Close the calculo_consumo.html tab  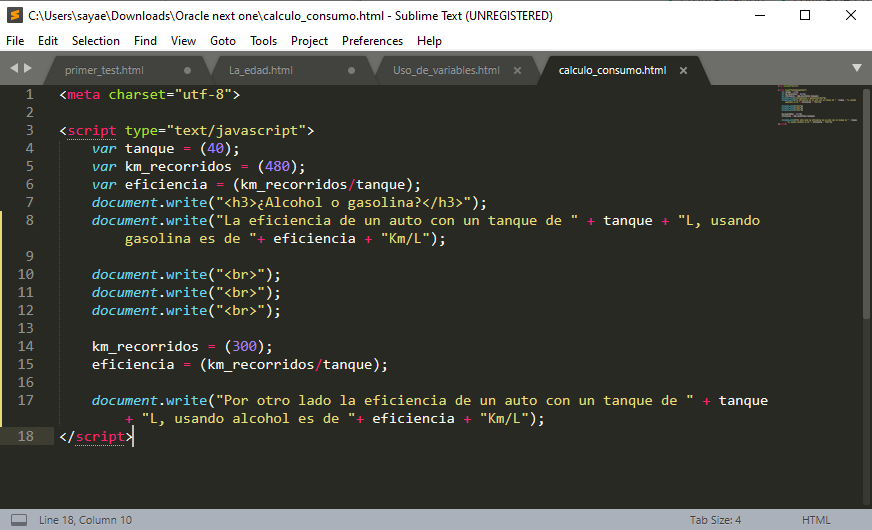click(683, 71)
